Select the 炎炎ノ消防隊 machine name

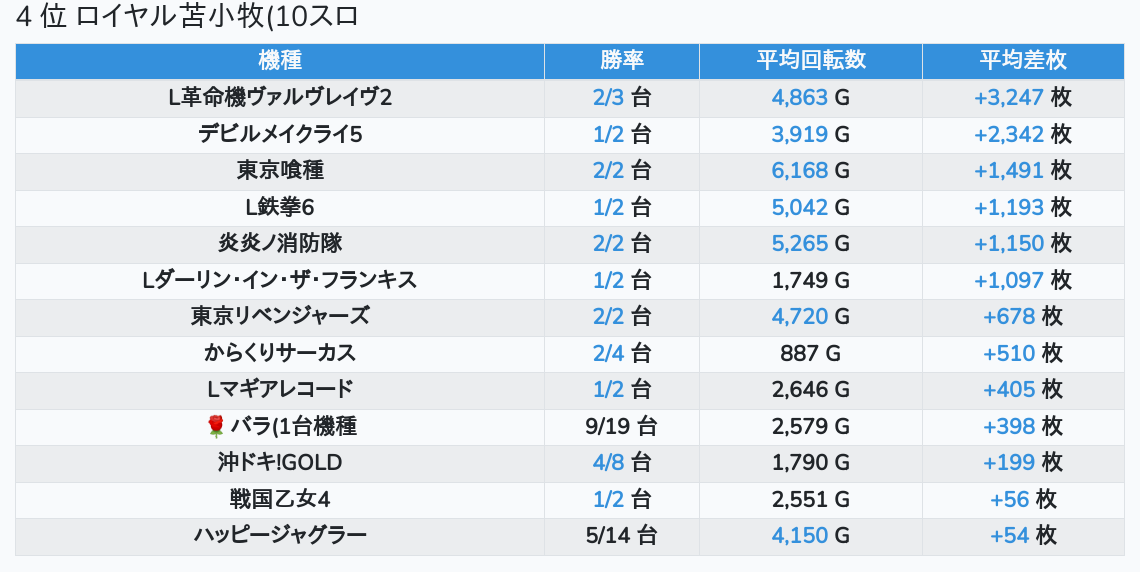click(x=280, y=243)
